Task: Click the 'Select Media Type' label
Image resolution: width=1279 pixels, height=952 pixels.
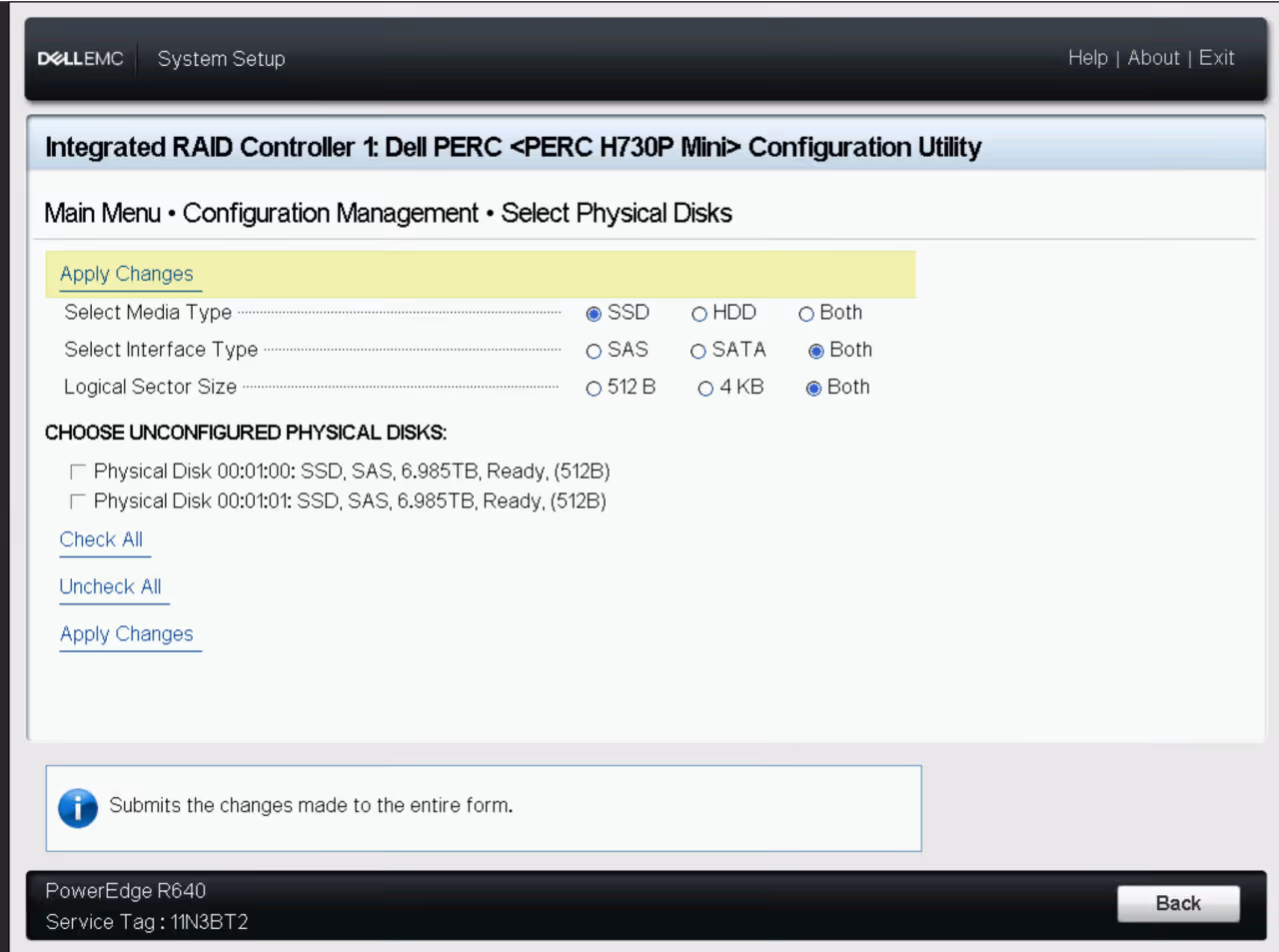Action: 148,313
